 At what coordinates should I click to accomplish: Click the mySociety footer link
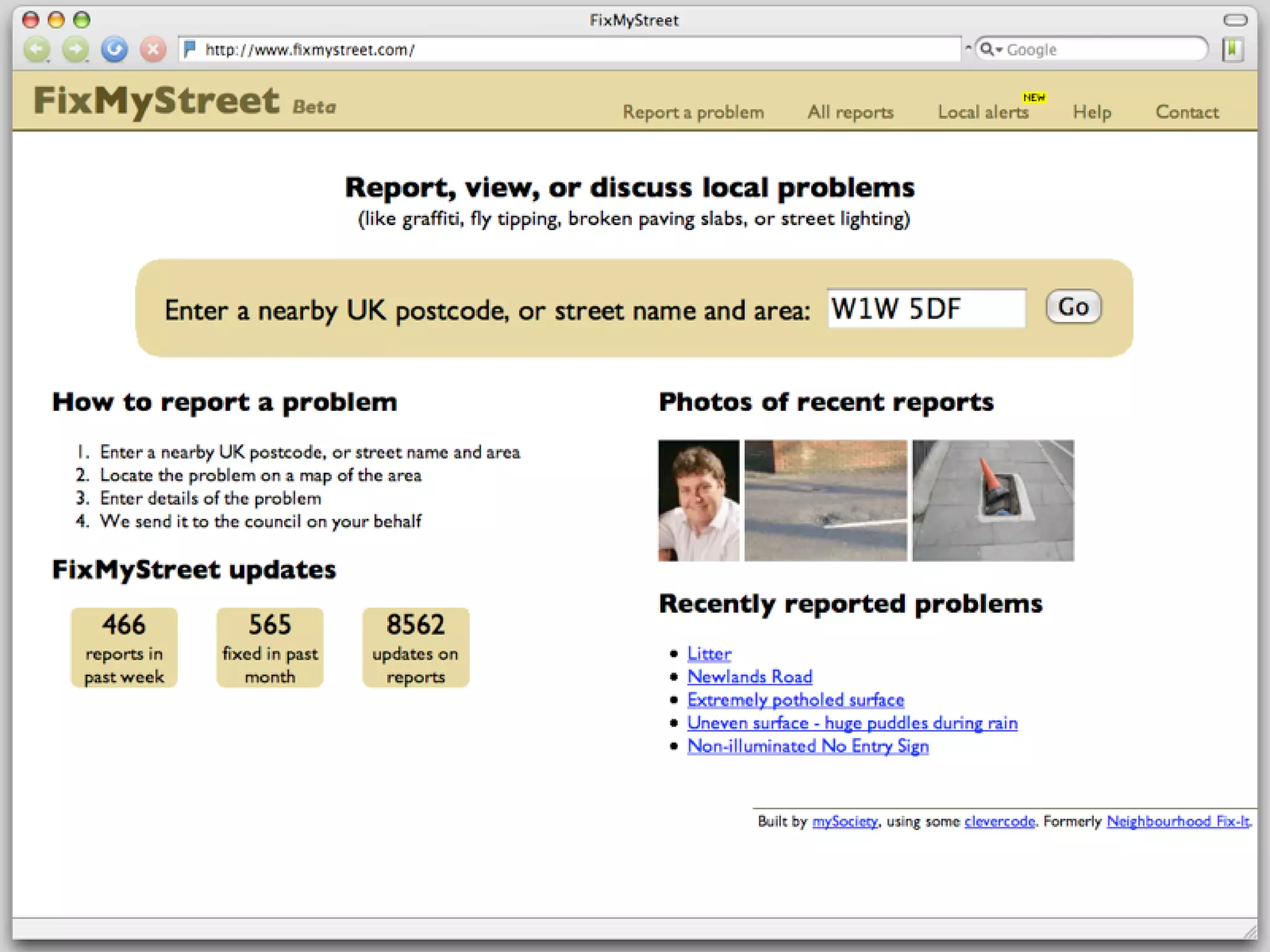coord(845,821)
